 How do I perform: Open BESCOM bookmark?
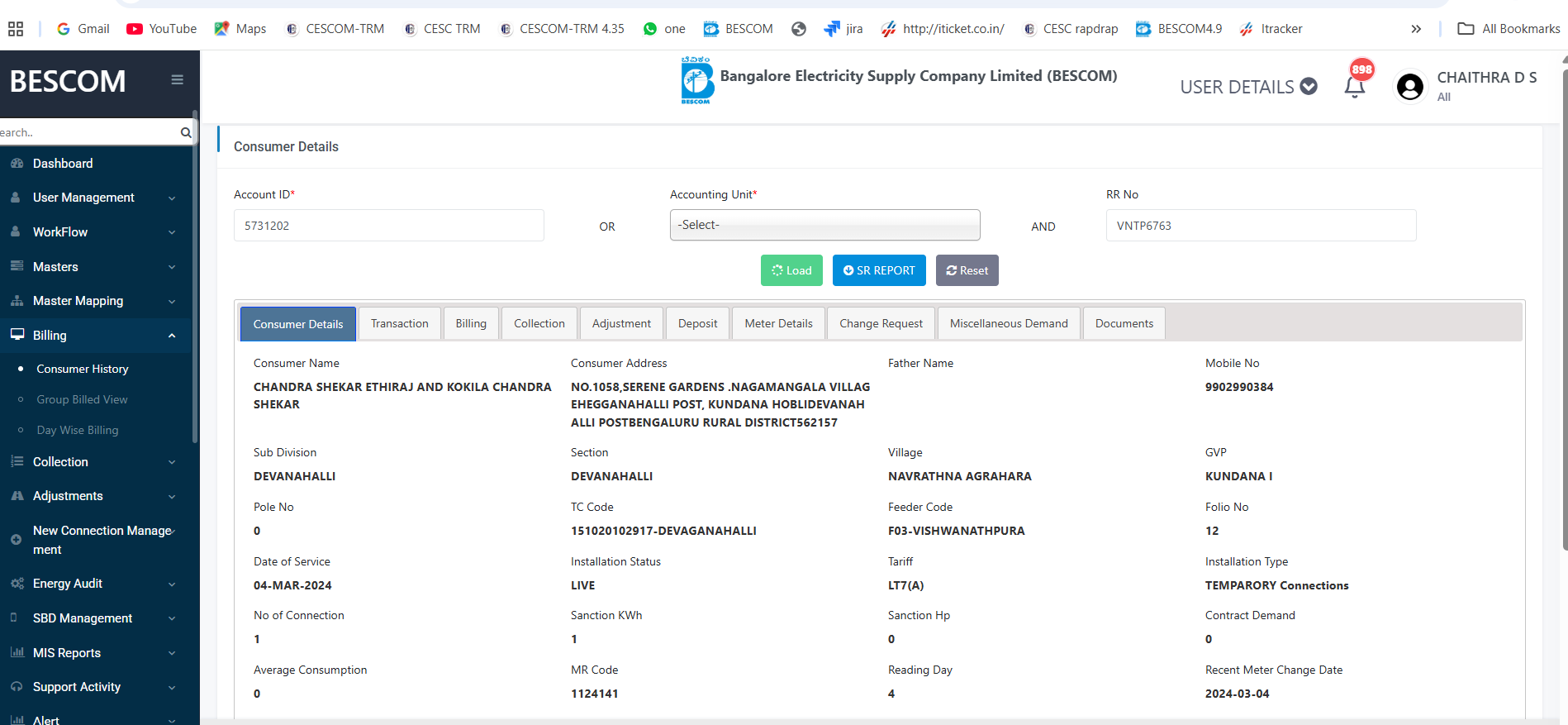[739, 29]
